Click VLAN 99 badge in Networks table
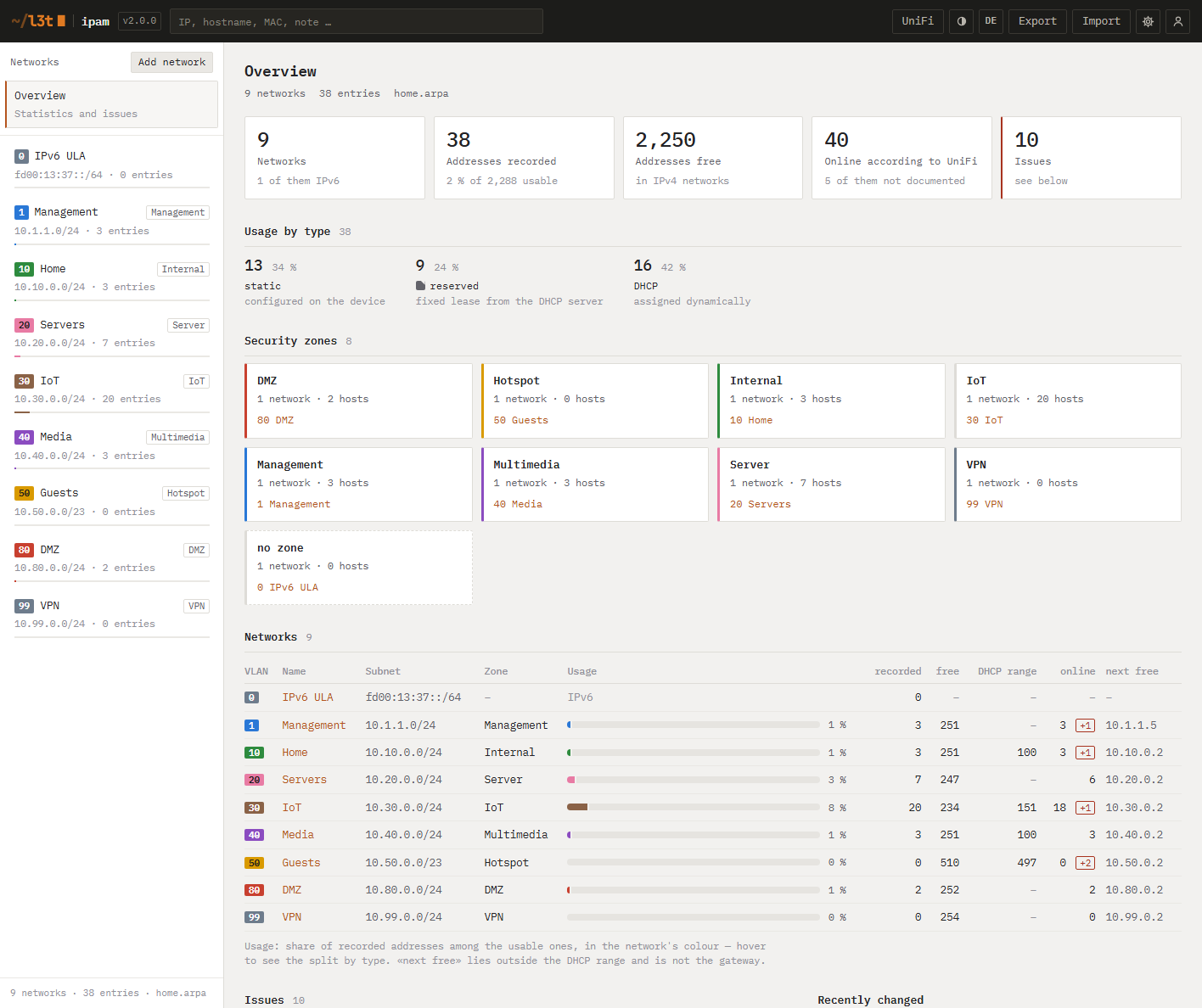Screen dimensions: 1202x1008 tap(254, 917)
